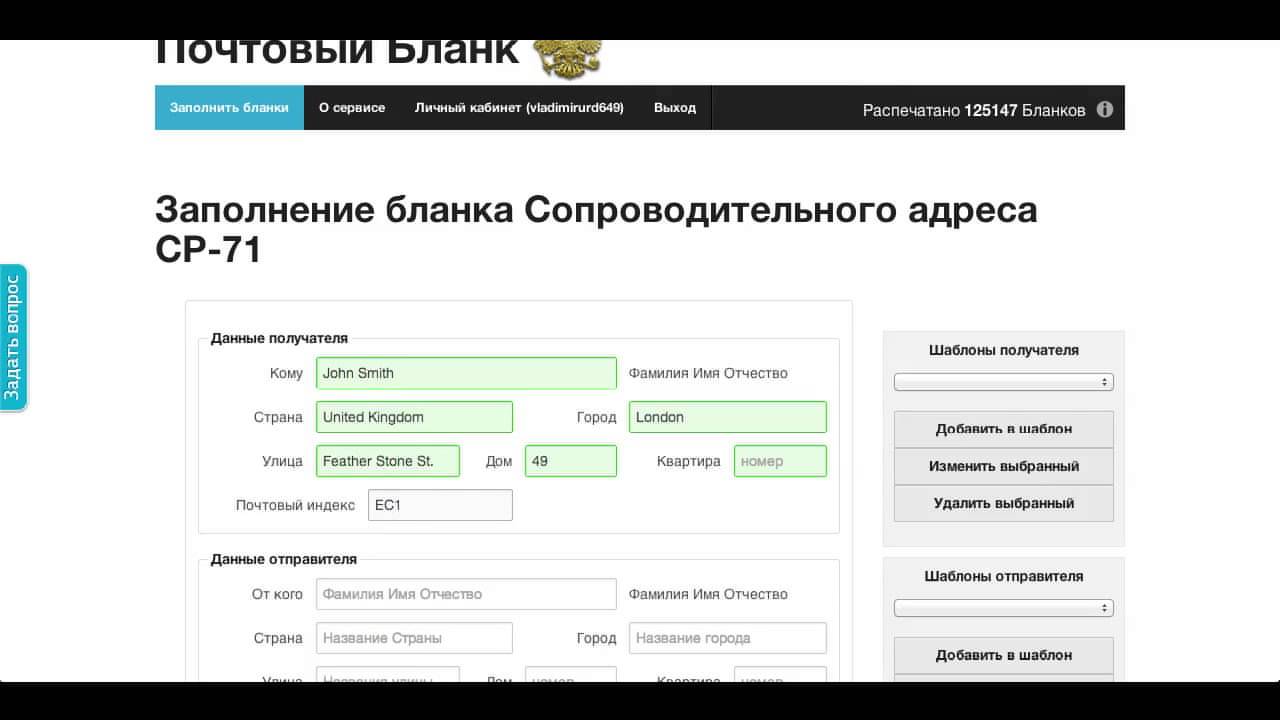
Task: Click the Изменить выбранный button
Action: [1004, 466]
